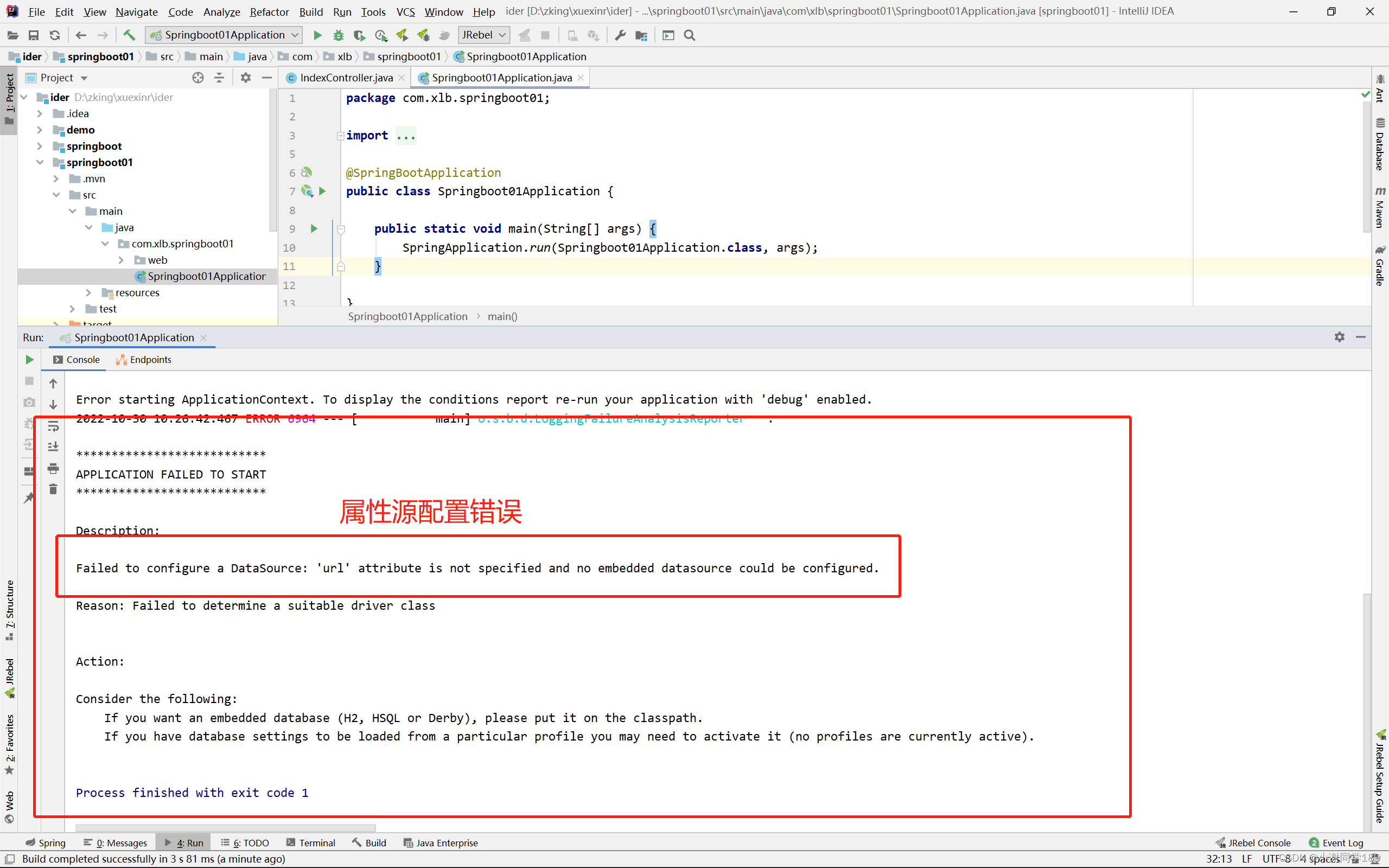Clear all console output trash icon
The image size is (1389, 868).
point(53,489)
